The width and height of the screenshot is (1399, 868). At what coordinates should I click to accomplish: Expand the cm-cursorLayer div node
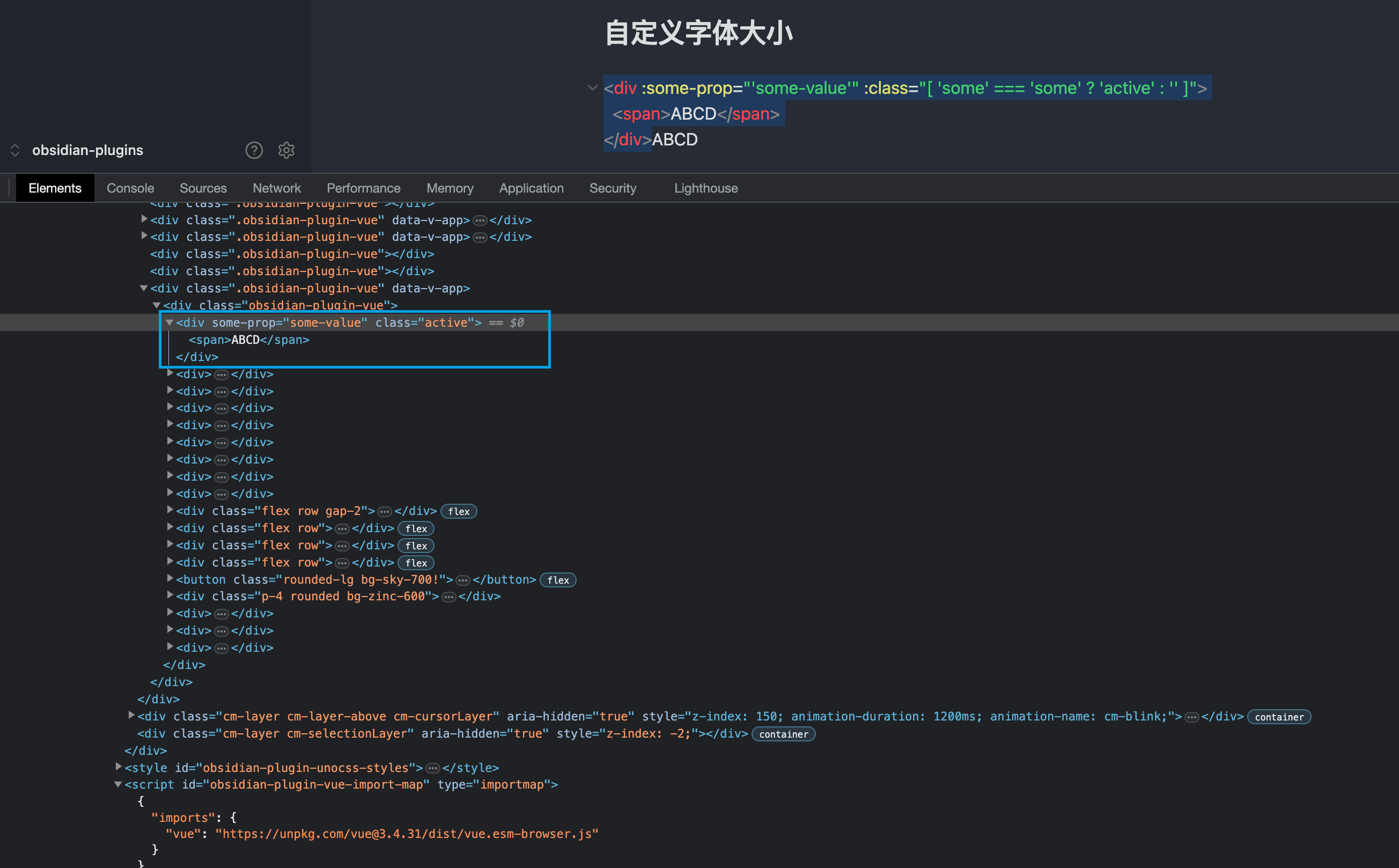(x=131, y=715)
